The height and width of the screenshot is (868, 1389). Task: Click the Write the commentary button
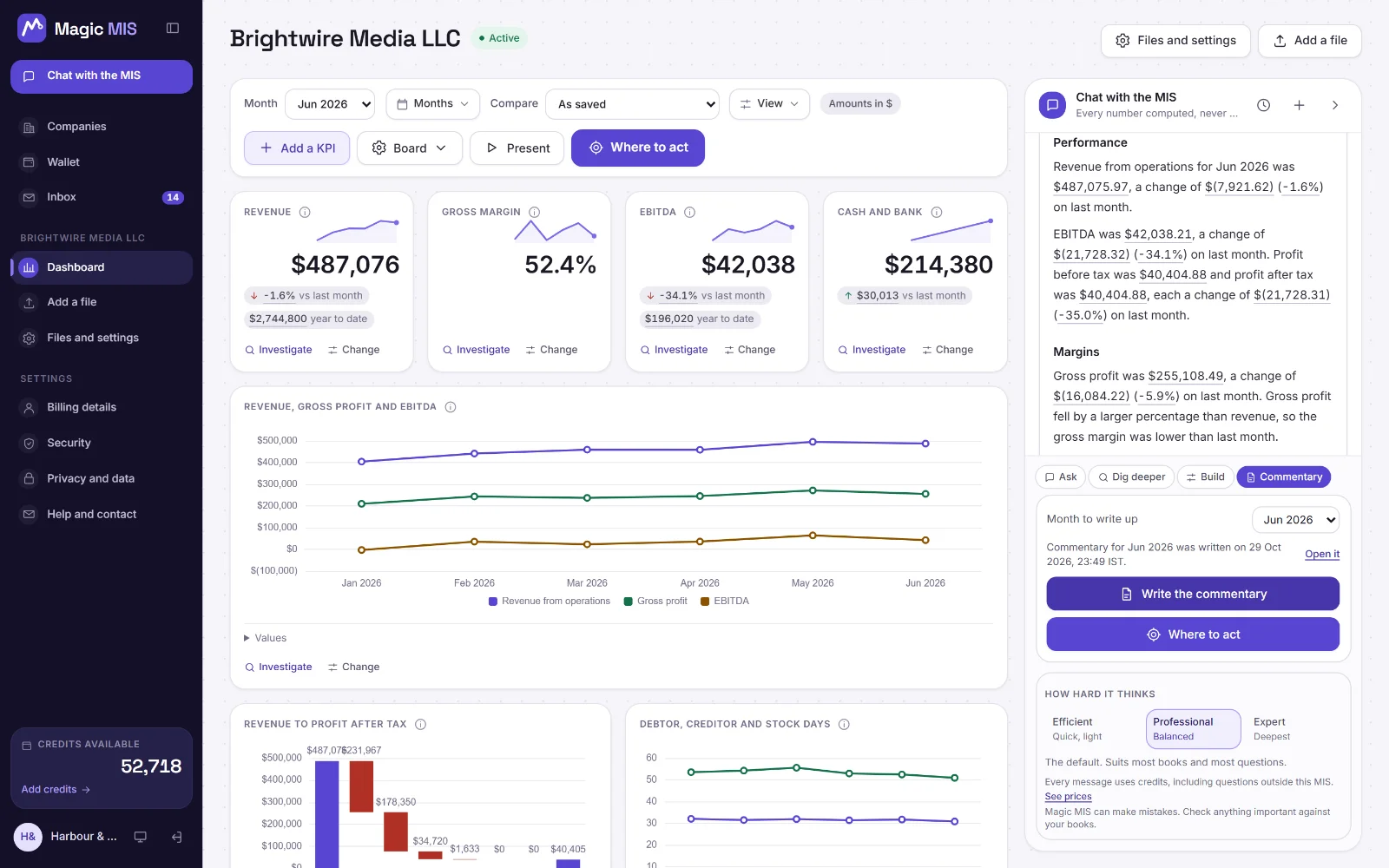1193,594
